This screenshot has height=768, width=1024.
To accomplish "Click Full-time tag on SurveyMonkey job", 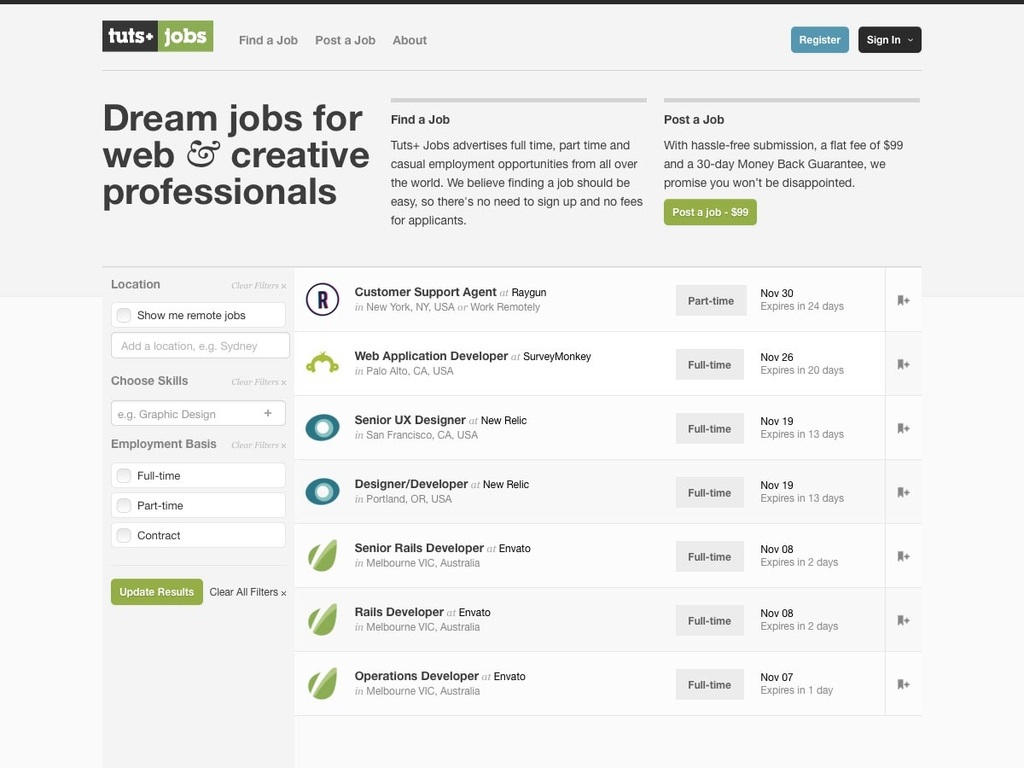I will (710, 364).
